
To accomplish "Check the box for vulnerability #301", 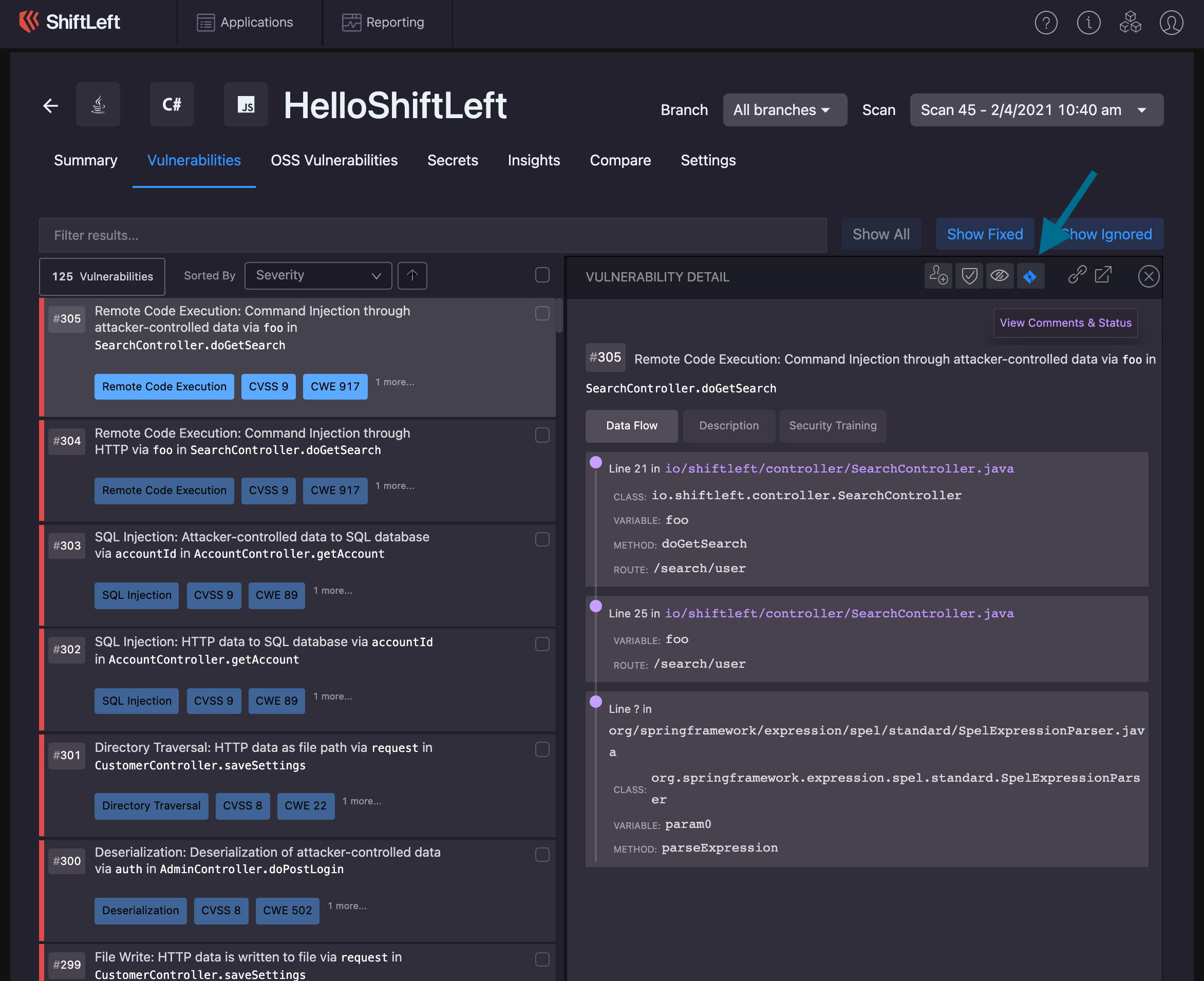I will point(542,749).
